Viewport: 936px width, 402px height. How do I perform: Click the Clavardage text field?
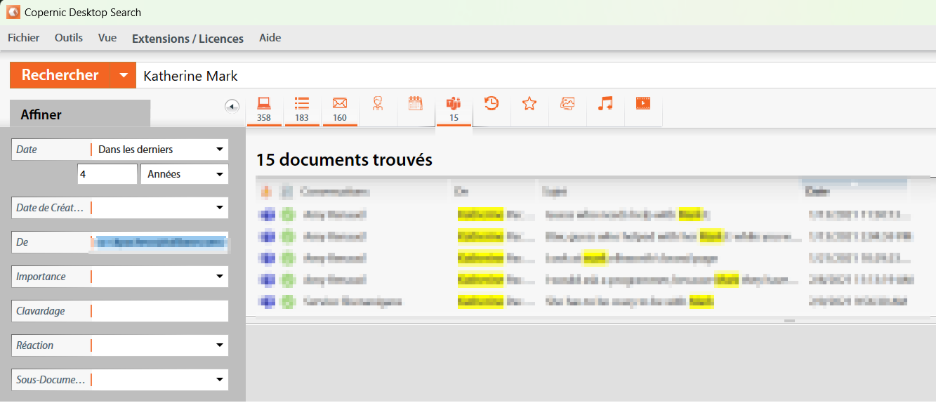pos(159,311)
